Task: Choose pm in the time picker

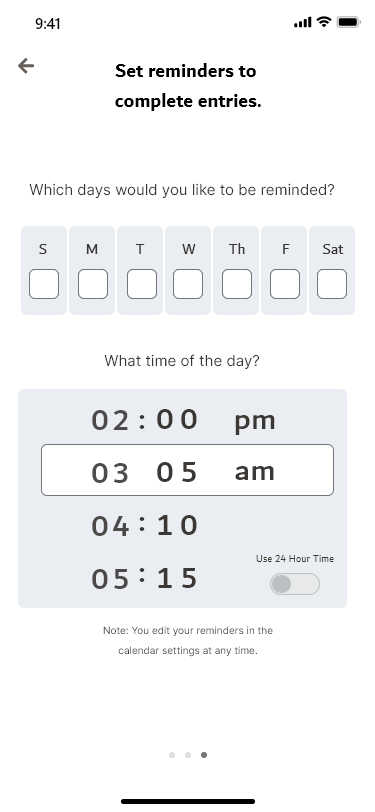Action: click(255, 422)
